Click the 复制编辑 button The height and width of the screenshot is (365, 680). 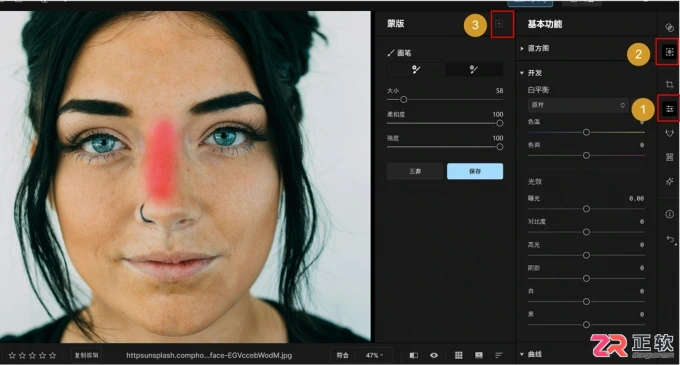pyautogui.click(x=86, y=355)
